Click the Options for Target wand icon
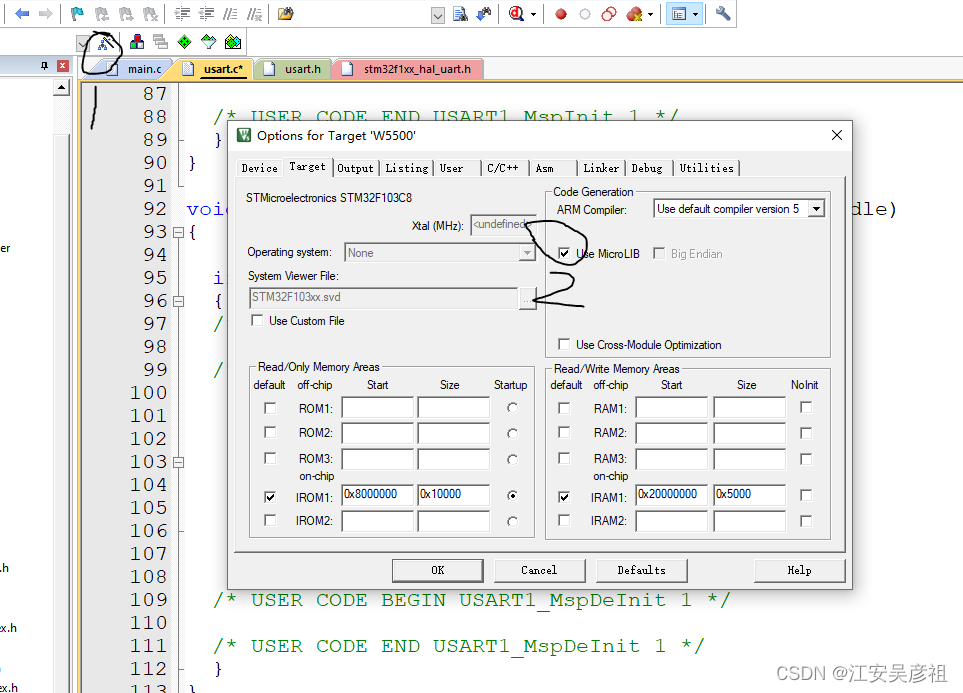This screenshot has height=693, width=963. [102, 42]
